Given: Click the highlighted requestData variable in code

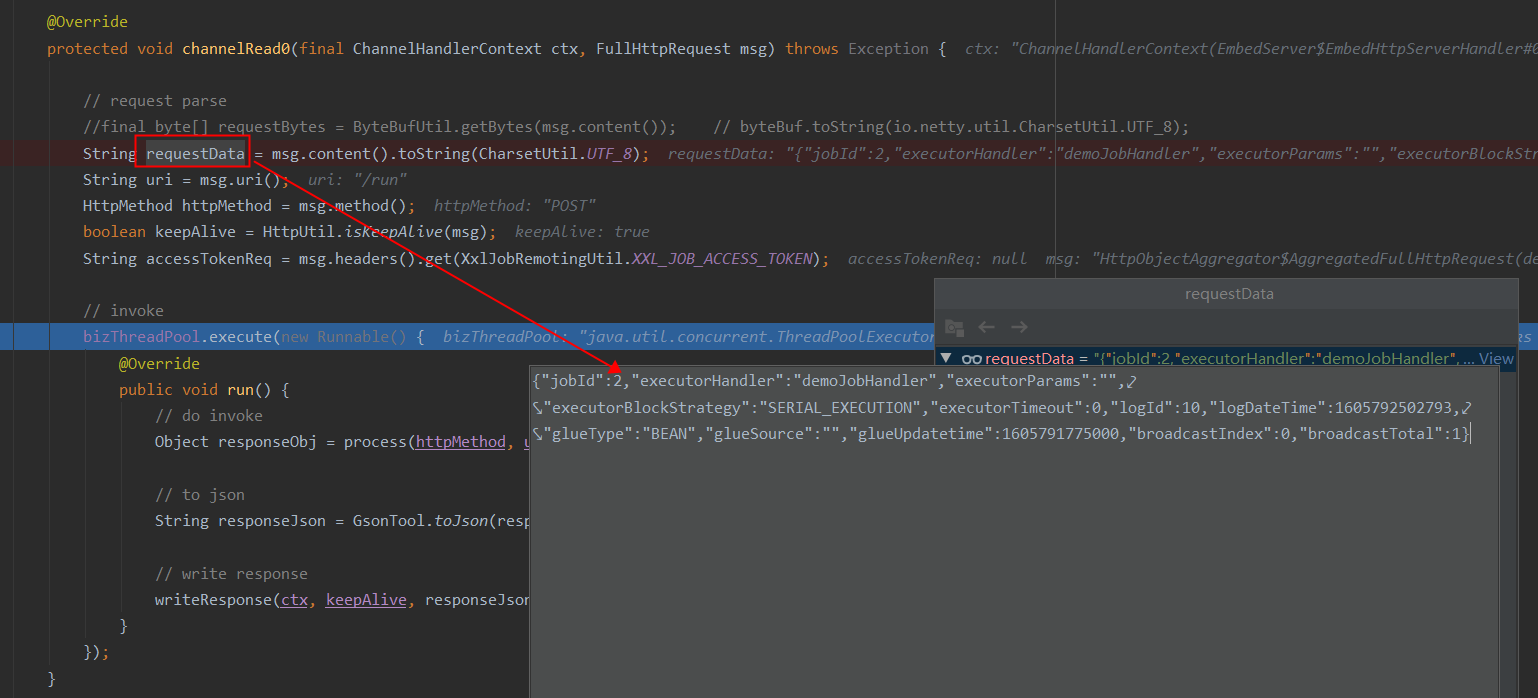Looking at the screenshot, I should coord(195,153).
